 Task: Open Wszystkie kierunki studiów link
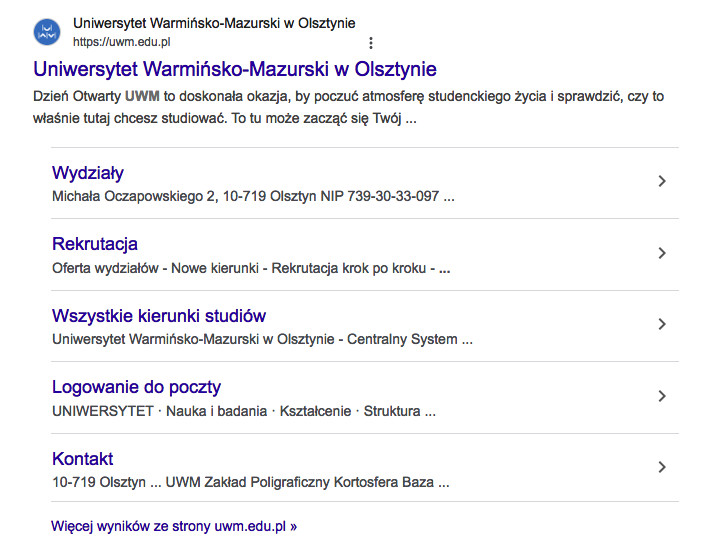click(x=159, y=316)
